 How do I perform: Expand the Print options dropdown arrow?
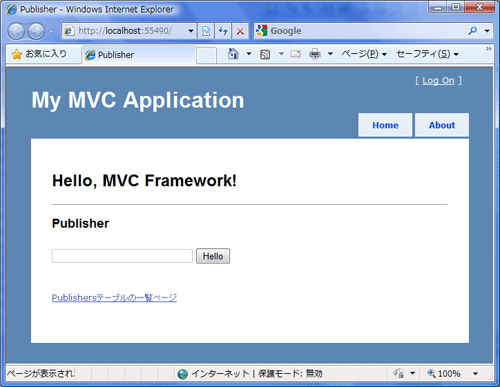[330, 54]
